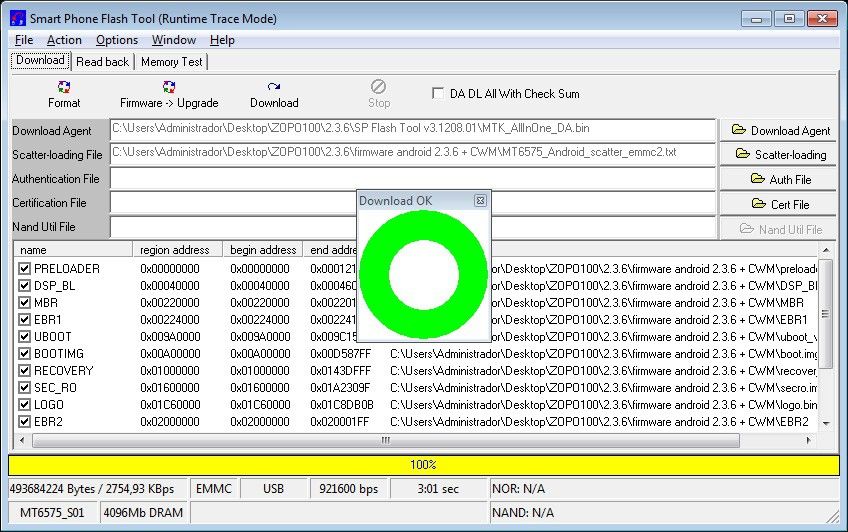Switch to the Memory Test tab

coord(171,62)
